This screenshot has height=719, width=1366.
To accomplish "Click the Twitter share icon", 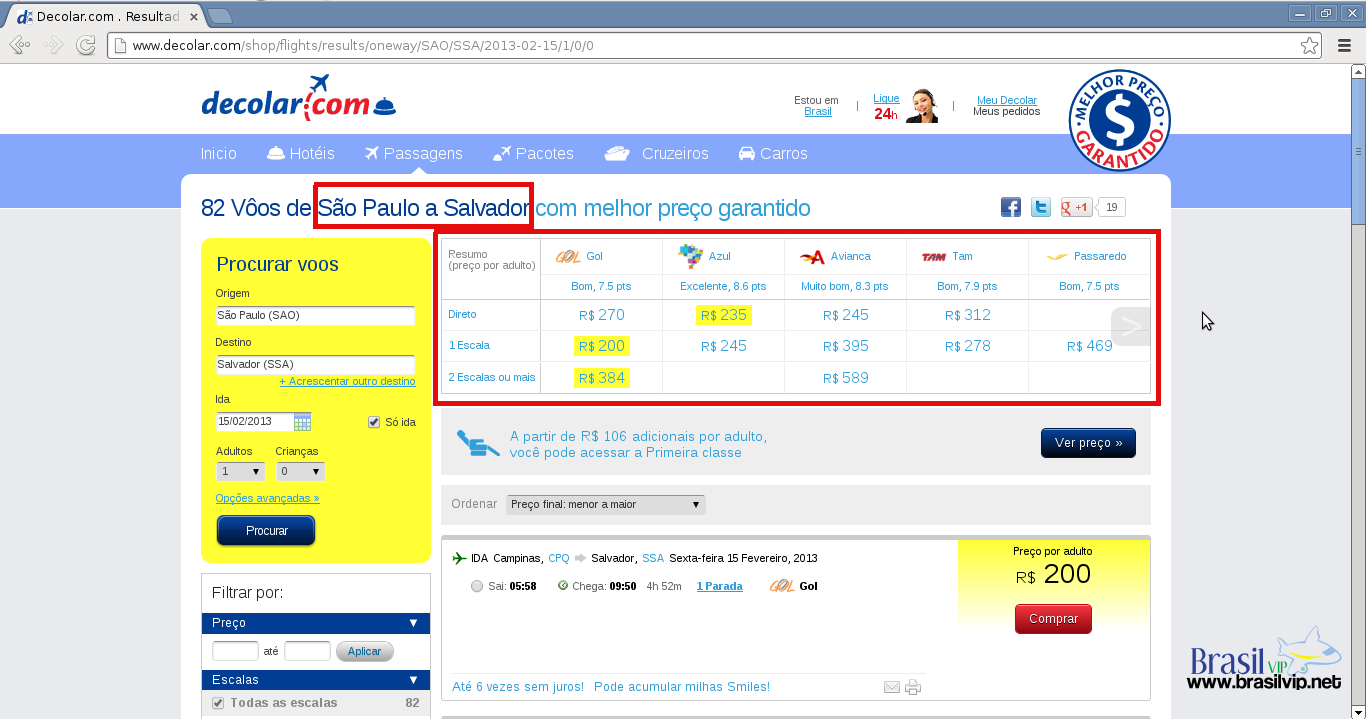I will 1041,207.
